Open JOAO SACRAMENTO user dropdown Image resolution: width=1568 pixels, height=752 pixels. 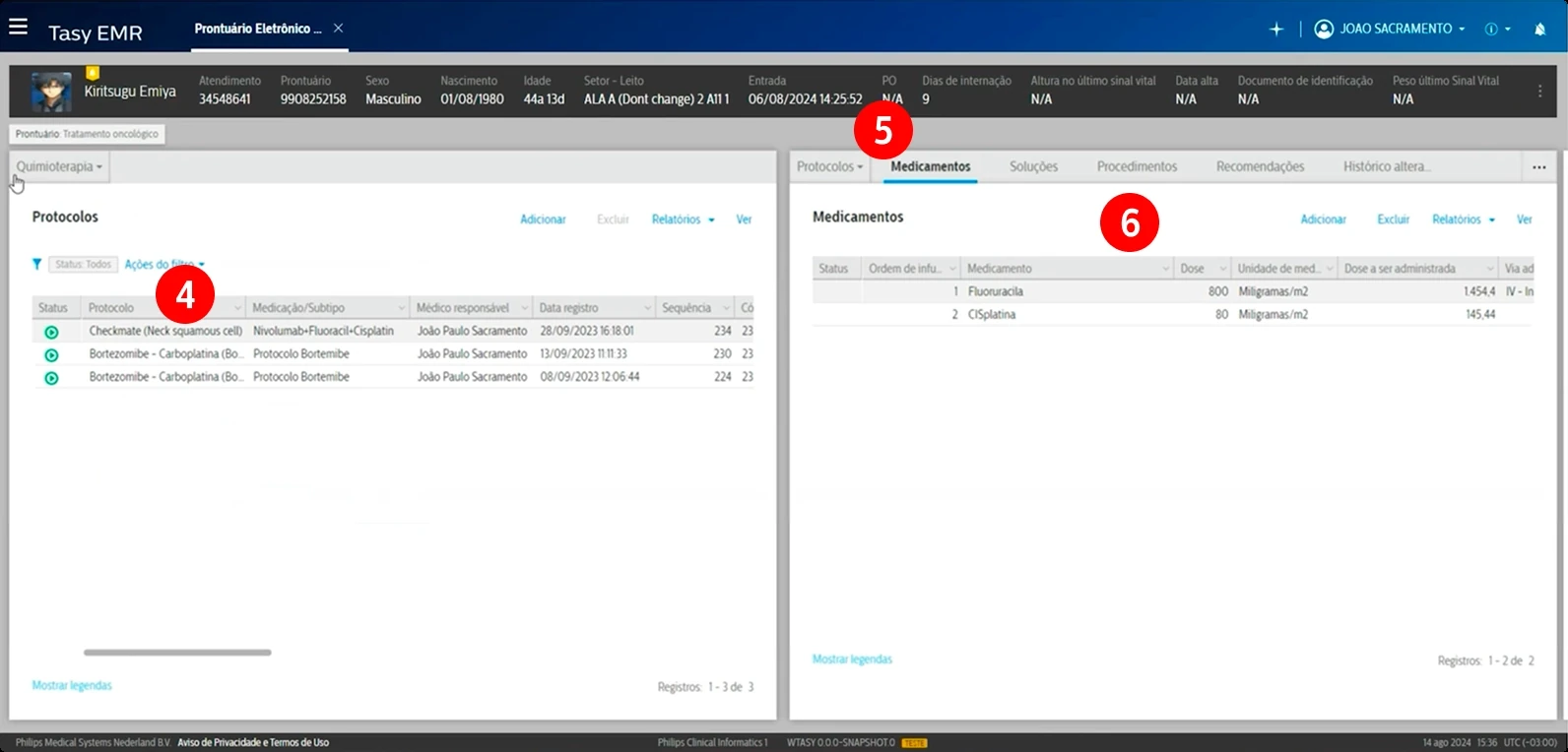pos(1403,29)
